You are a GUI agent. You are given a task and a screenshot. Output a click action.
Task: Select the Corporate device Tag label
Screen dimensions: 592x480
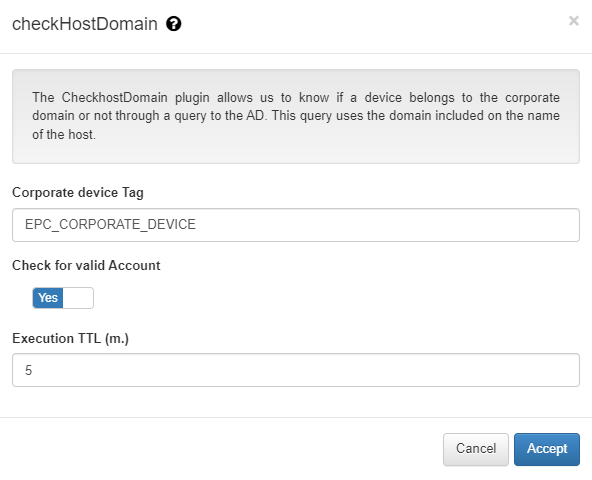click(x=78, y=193)
